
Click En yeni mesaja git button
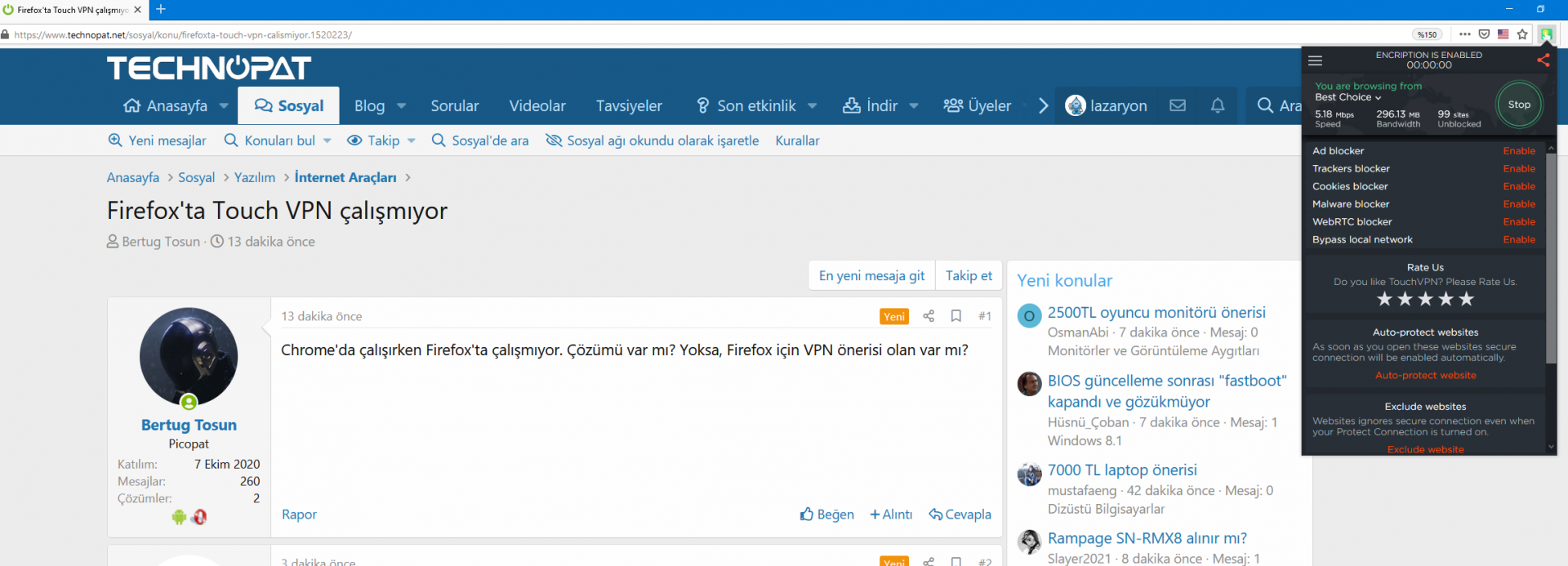coord(871,276)
